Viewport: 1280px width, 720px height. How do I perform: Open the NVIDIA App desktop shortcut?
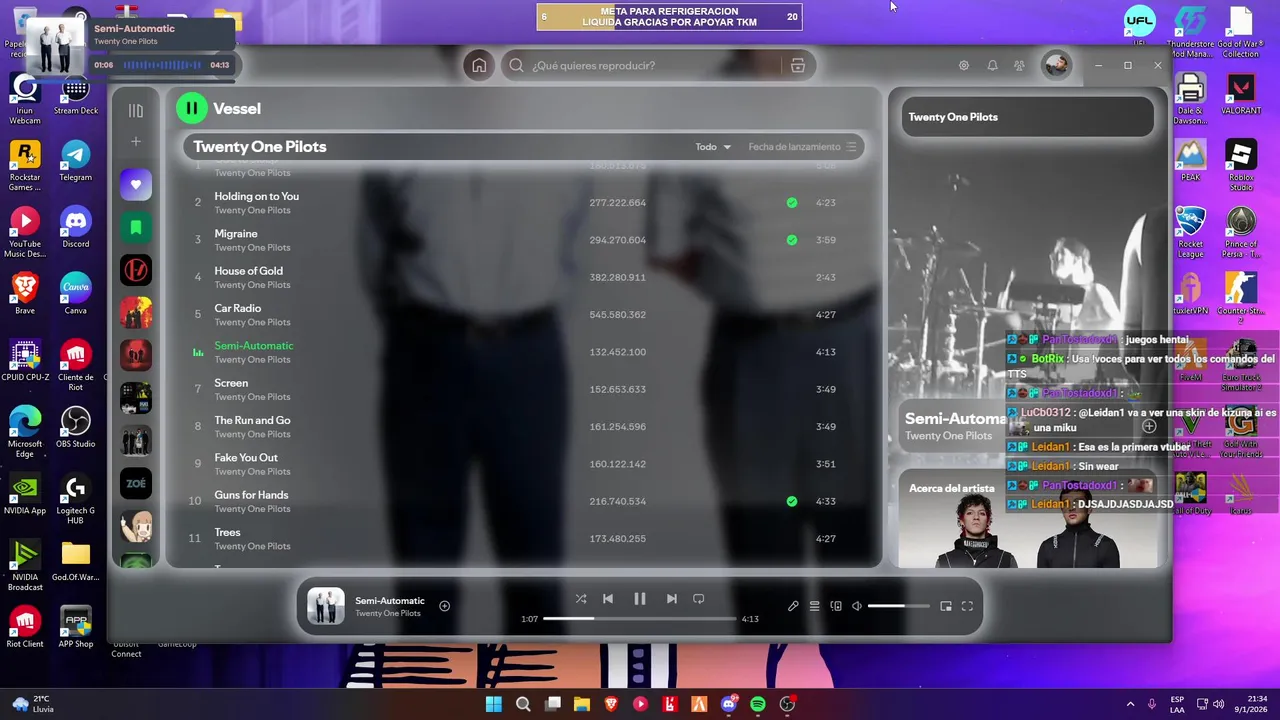25,493
